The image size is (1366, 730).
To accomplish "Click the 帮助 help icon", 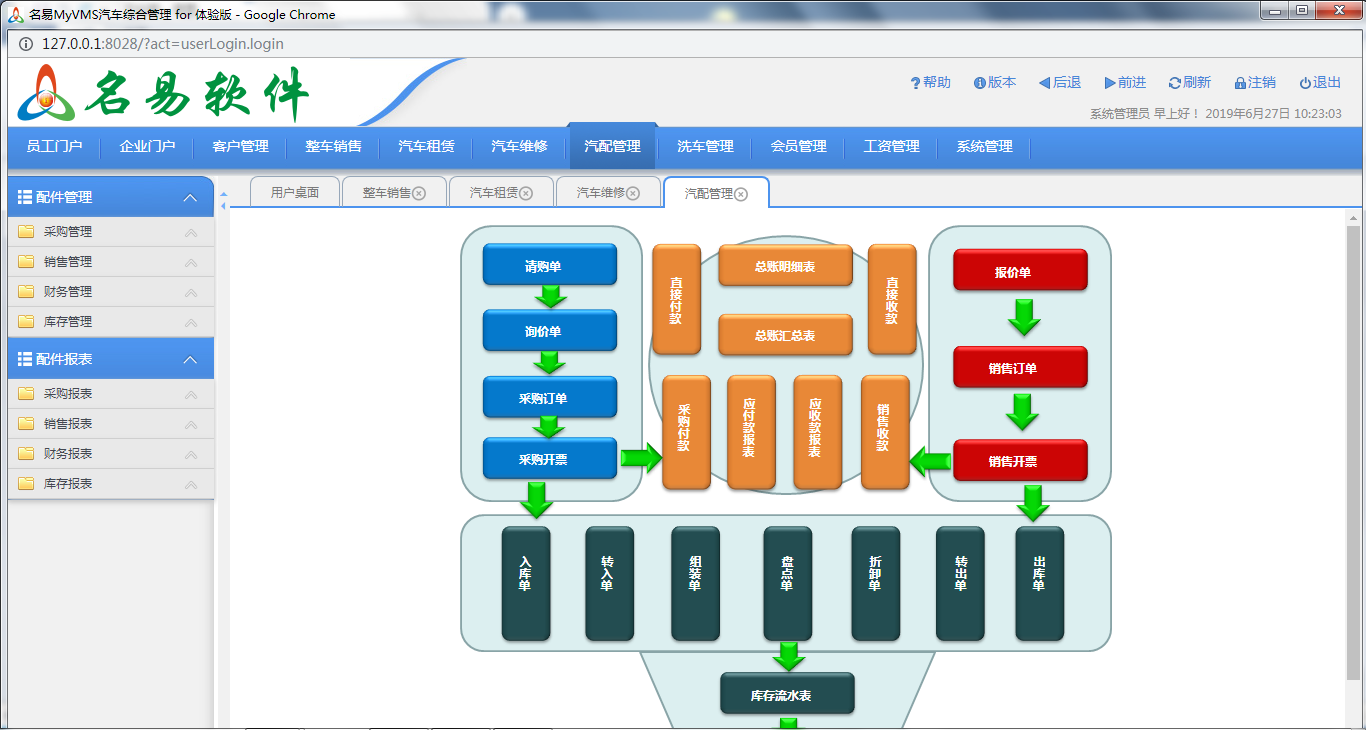I will point(915,83).
